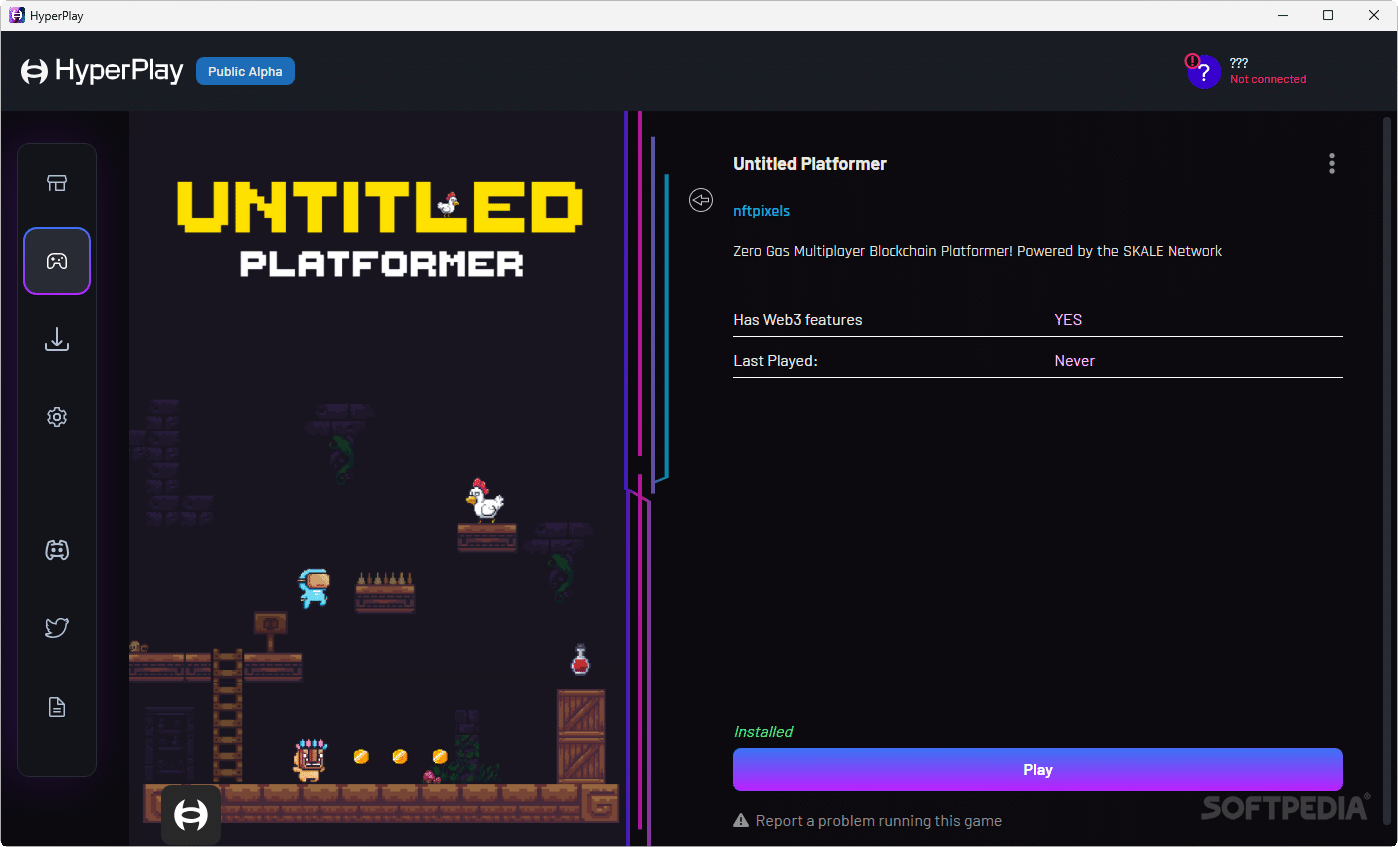This screenshot has height=847, width=1398.
Task: Open the Settings gear icon
Action: (x=57, y=417)
